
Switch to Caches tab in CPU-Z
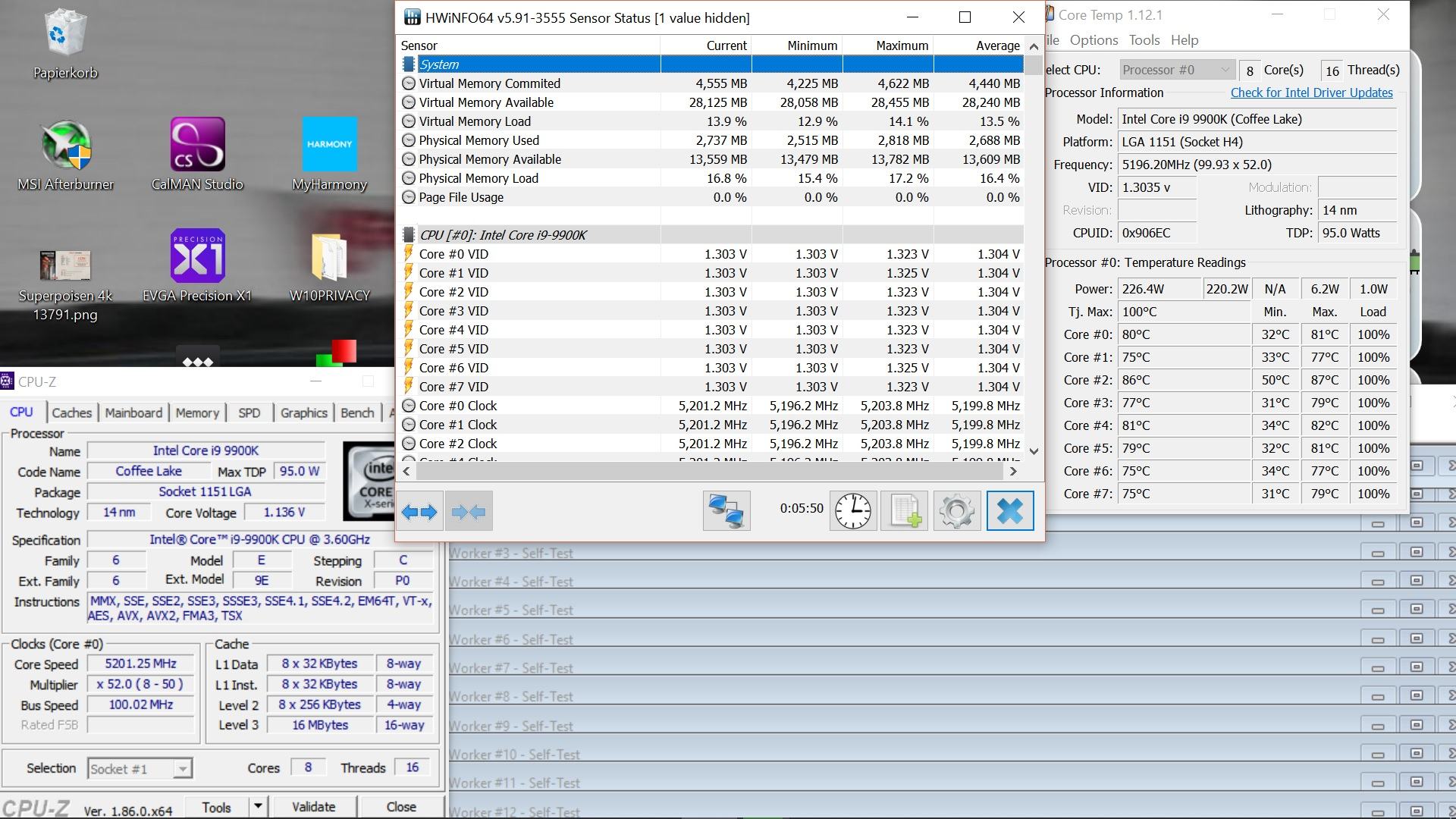[72, 413]
